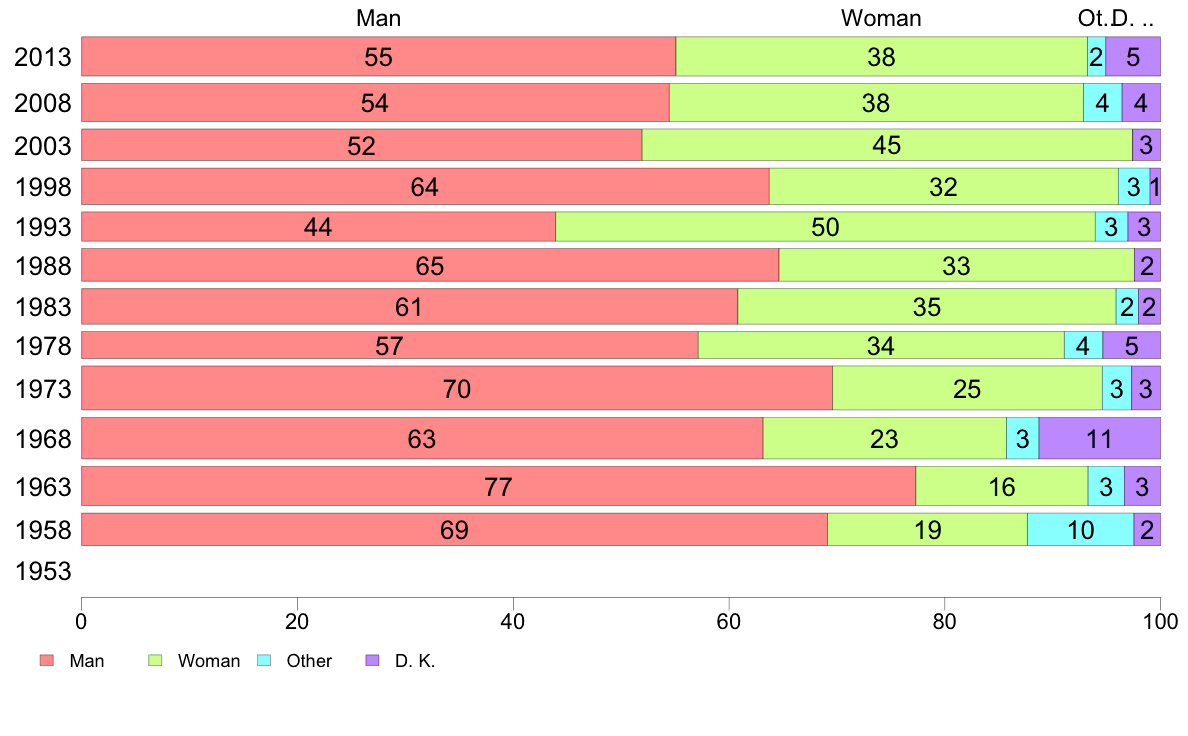The height and width of the screenshot is (736, 1188).
Task: Click the red Man legend swatch
Action: [x=46, y=661]
